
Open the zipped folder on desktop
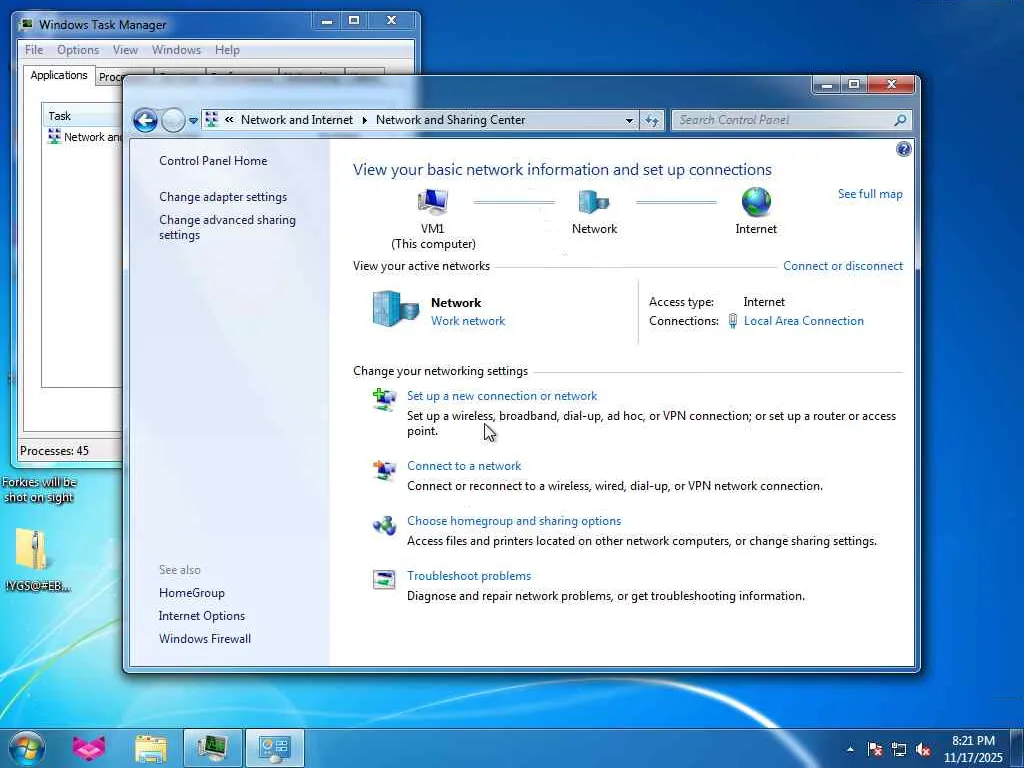pyautogui.click(x=31, y=549)
